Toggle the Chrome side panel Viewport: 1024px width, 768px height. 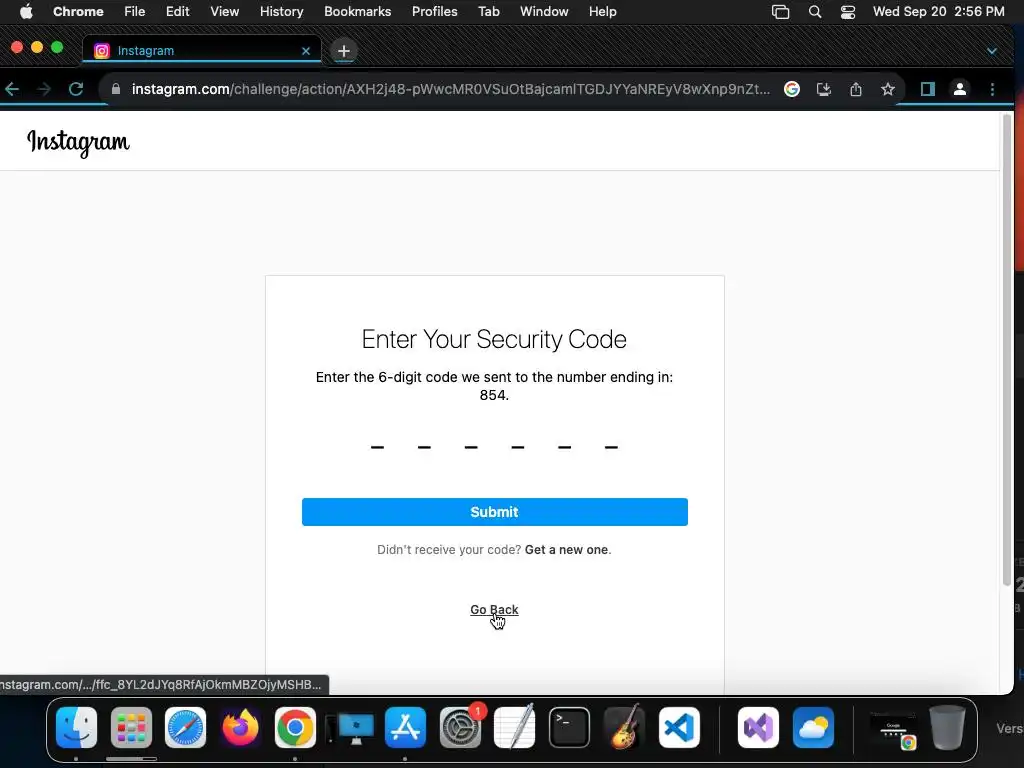(927, 89)
